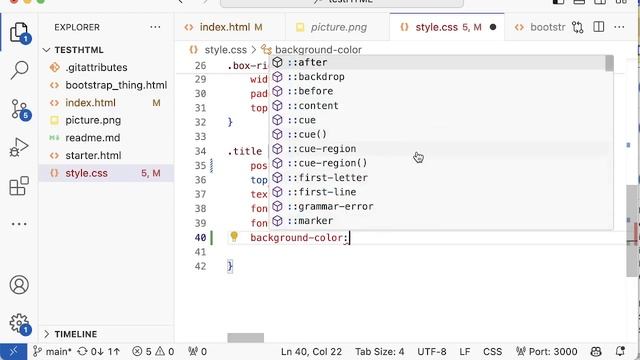The height and width of the screenshot is (360, 640).
Task: Switch to the bootstrap tab
Action: 539,27
